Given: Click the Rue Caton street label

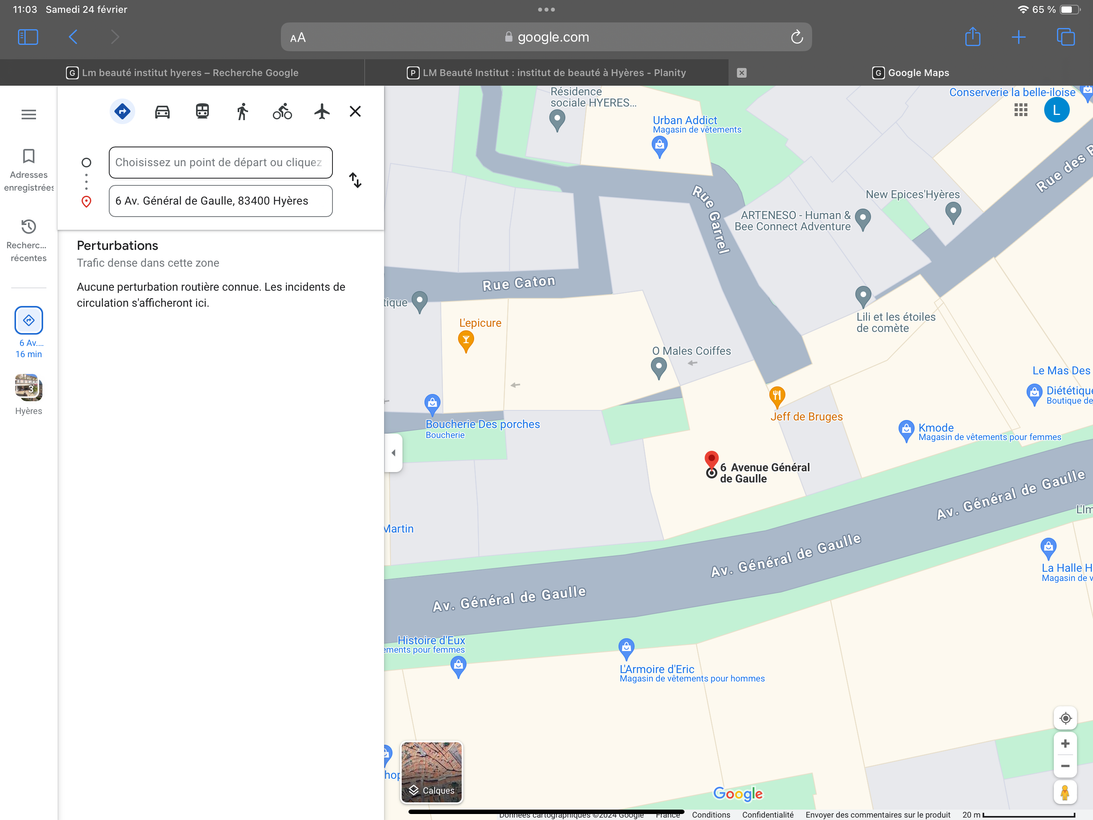Looking at the screenshot, I should pyautogui.click(x=519, y=283).
